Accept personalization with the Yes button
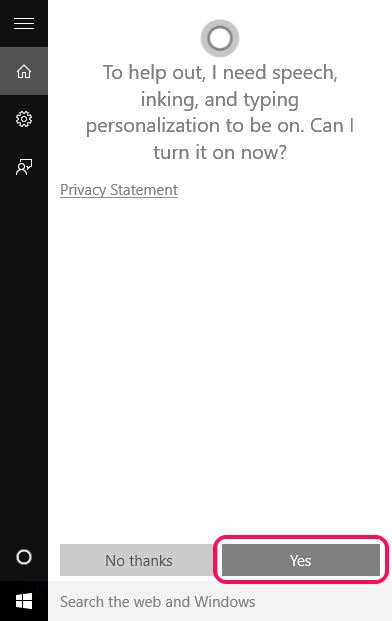Viewport: 392px width, 621px height. click(x=301, y=560)
